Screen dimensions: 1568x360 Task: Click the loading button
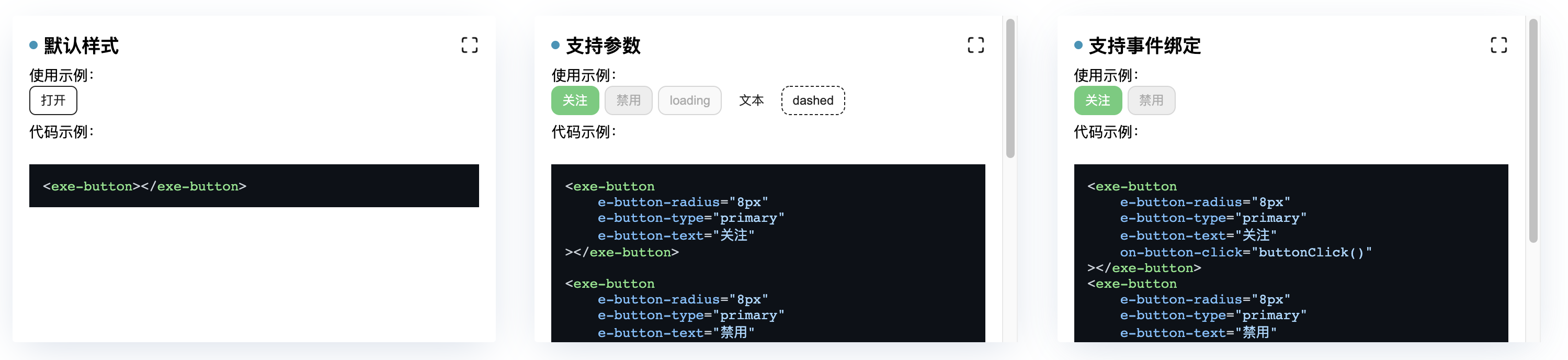click(x=690, y=100)
